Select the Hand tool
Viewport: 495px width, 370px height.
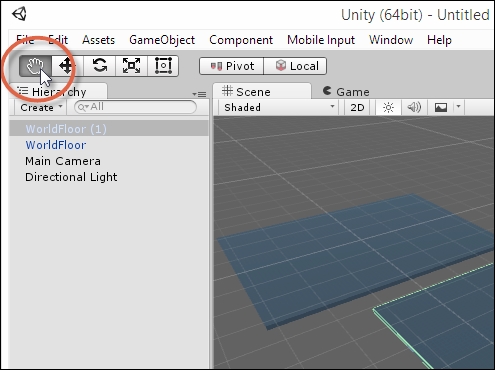(x=35, y=65)
